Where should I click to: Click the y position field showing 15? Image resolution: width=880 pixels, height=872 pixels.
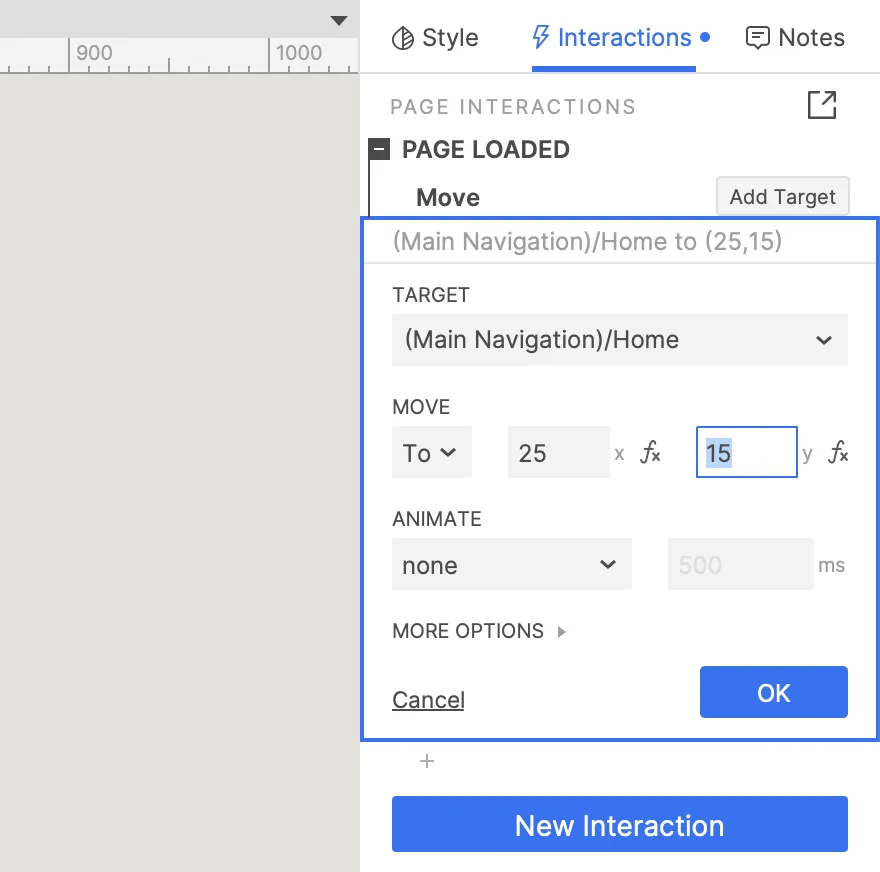click(x=746, y=453)
